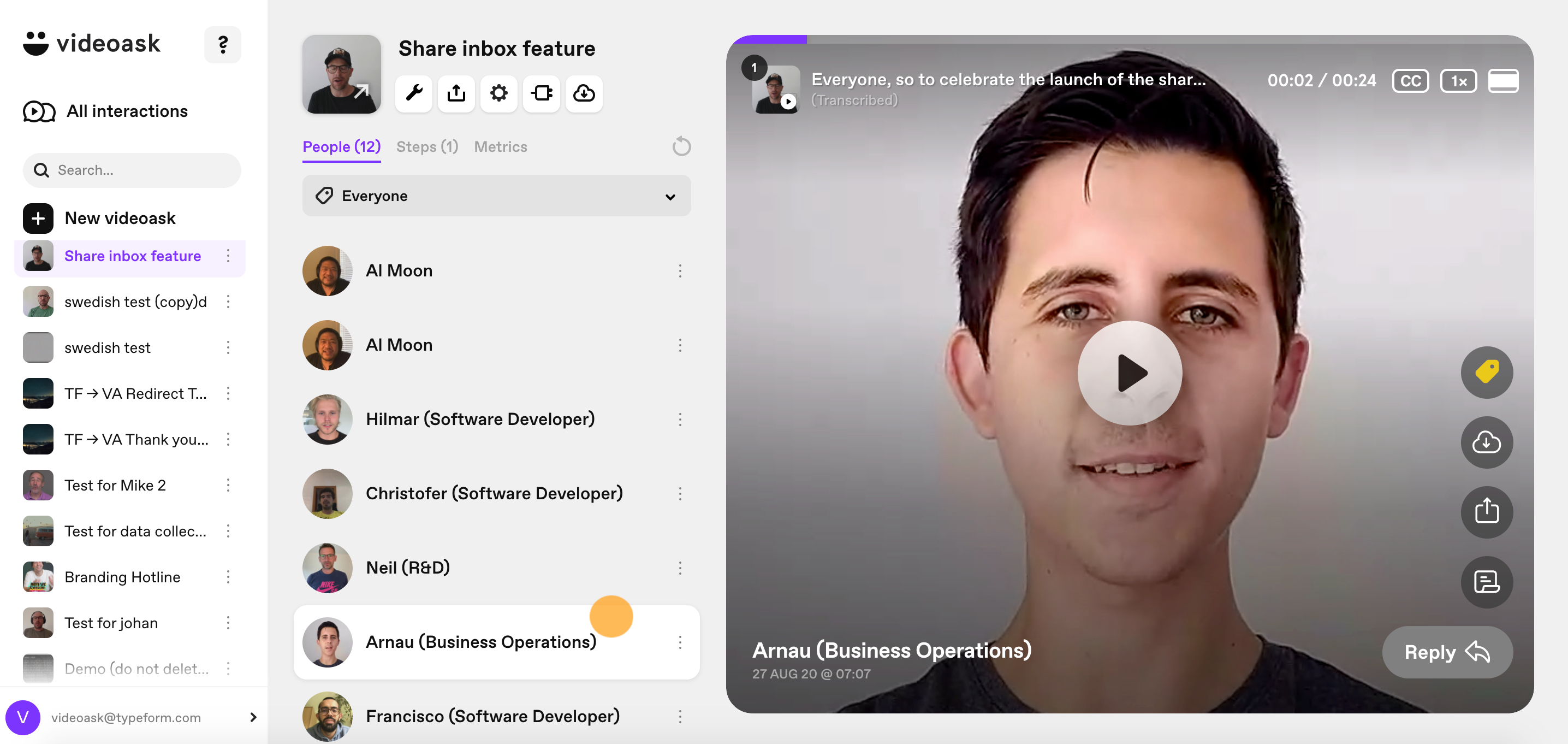Screen dimensions: 1568x744
Task: Click the videoask@typeform.com account
Action: click(x=126, y=717)
